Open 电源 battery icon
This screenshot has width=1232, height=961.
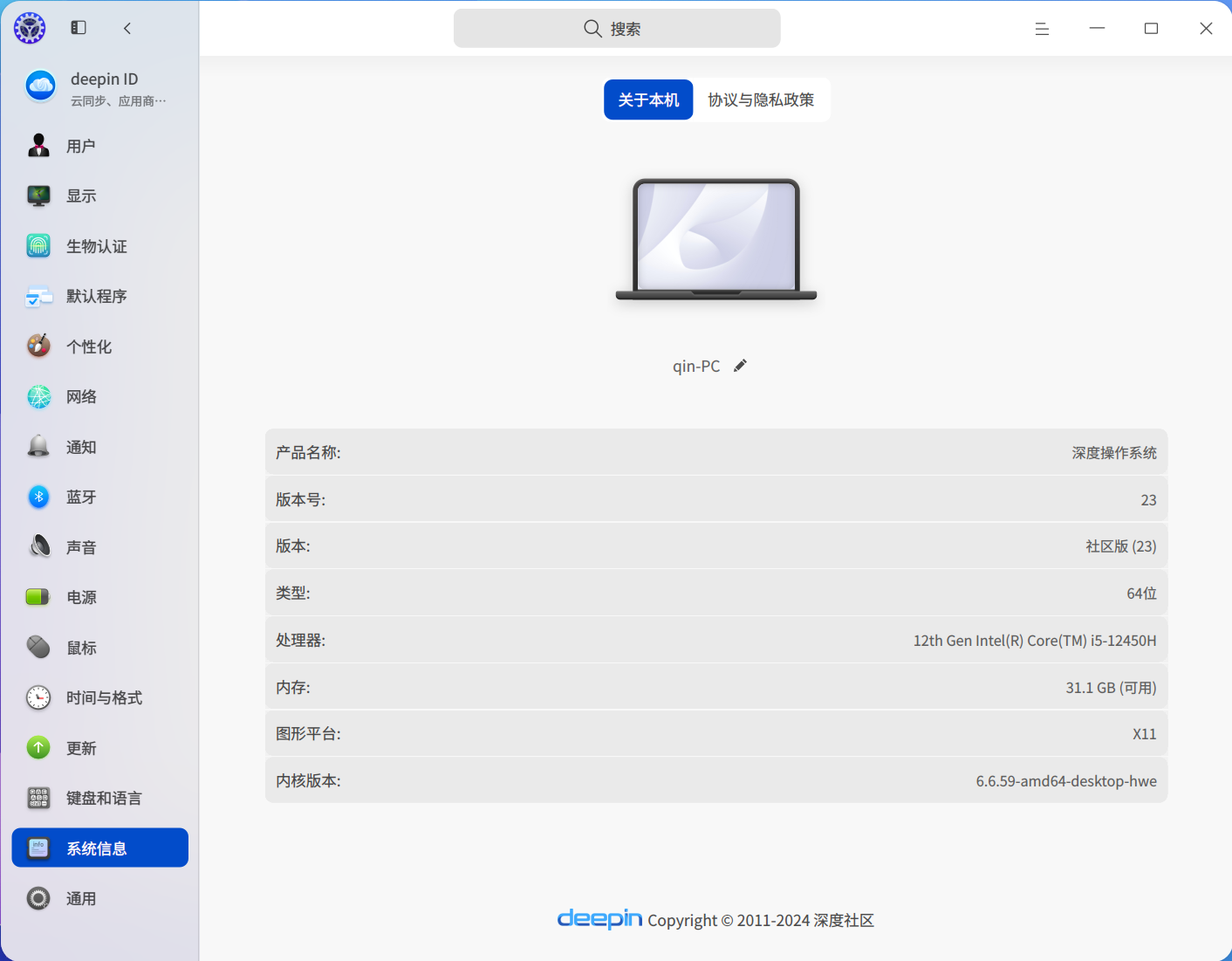38,597
